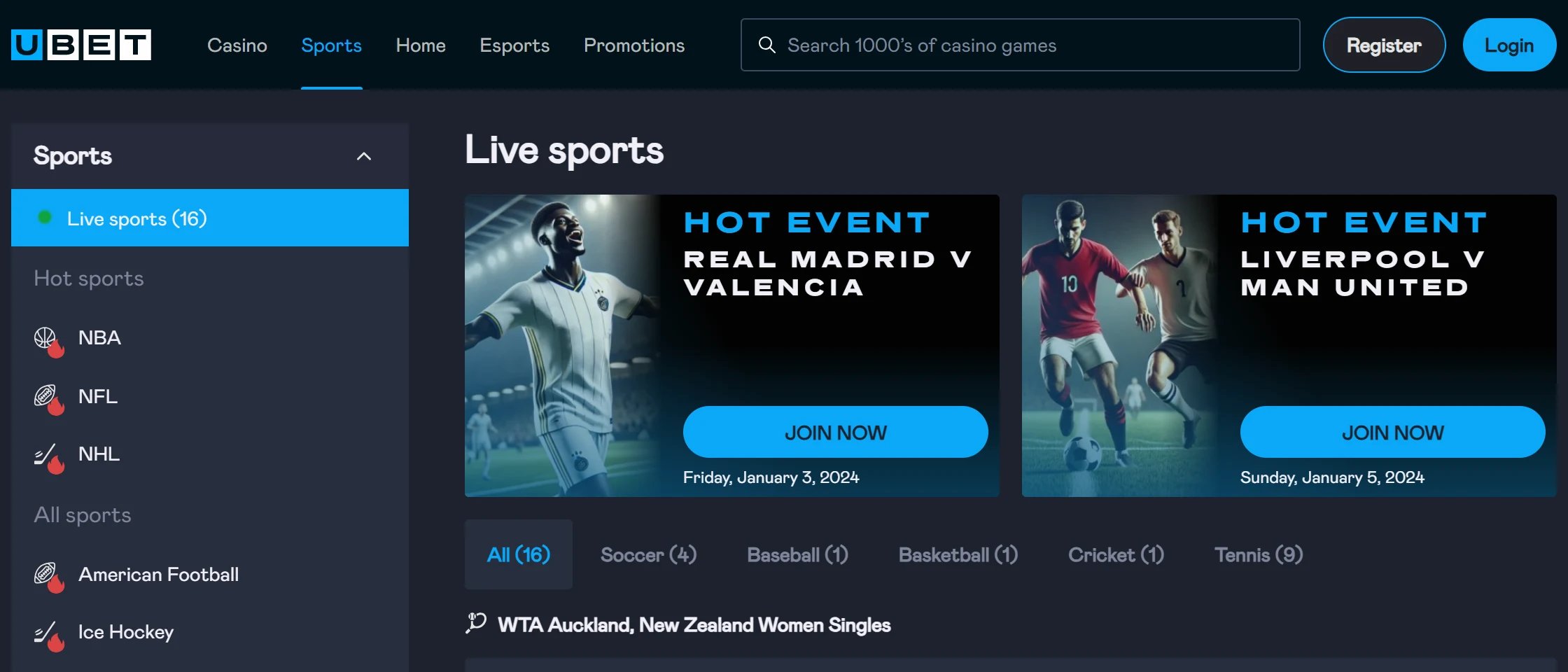
Task: Click the green live indicator dot
Action: click(x=45, y=218)
